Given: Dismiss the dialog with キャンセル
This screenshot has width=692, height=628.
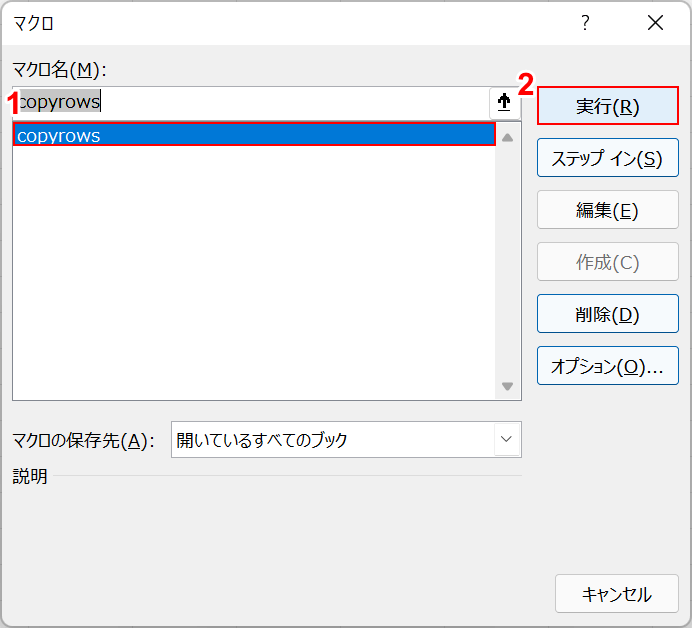Looking at the screenshot, I should click(x=616, y=593).
